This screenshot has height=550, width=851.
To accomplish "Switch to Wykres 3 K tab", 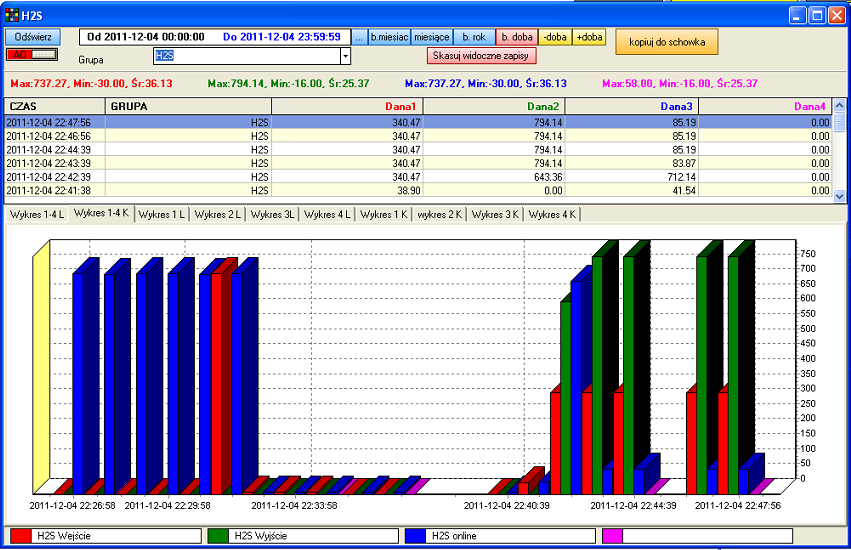I will pos(495,214).
